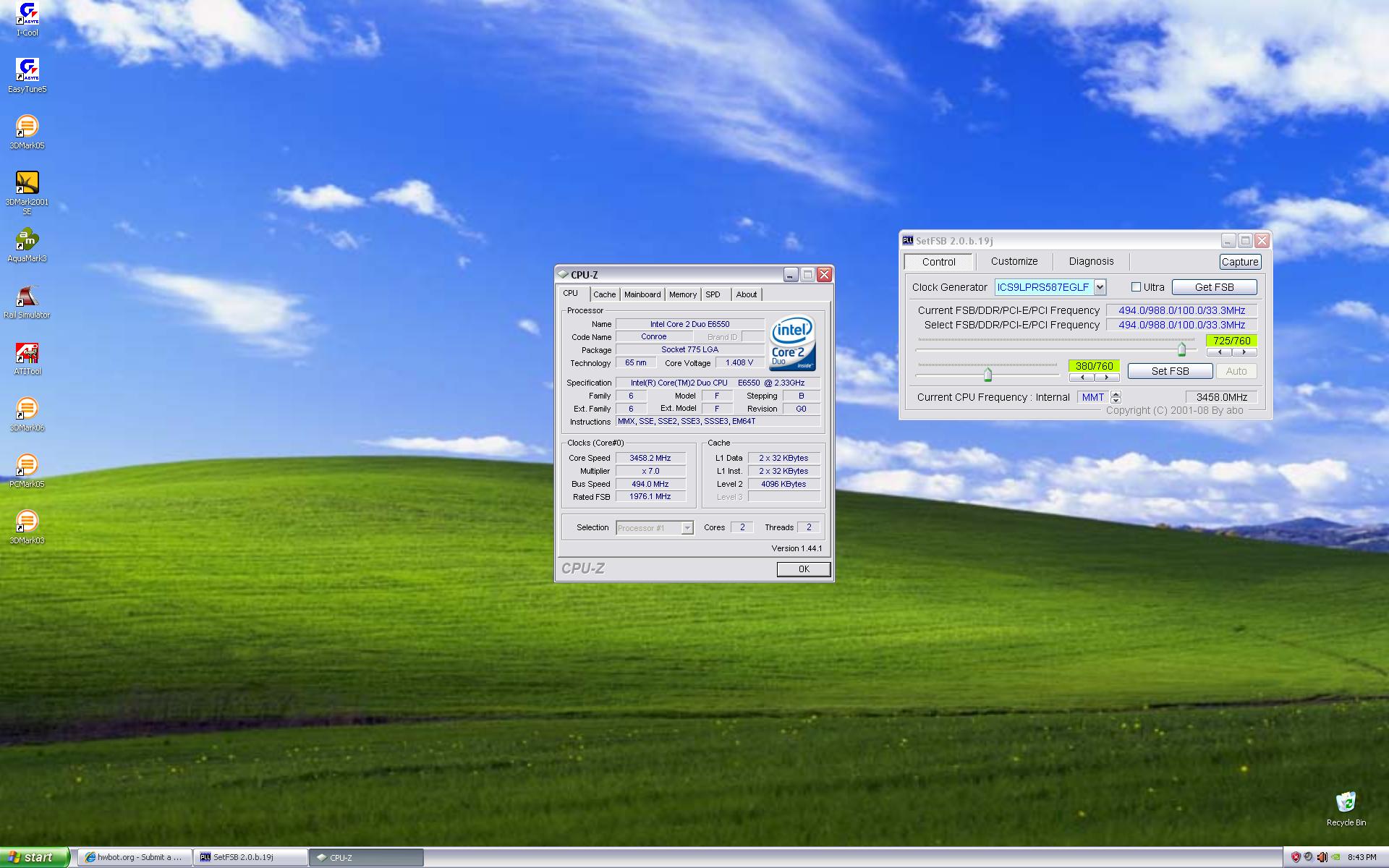Click the 725/760 green value field

tap(1231, 341)
